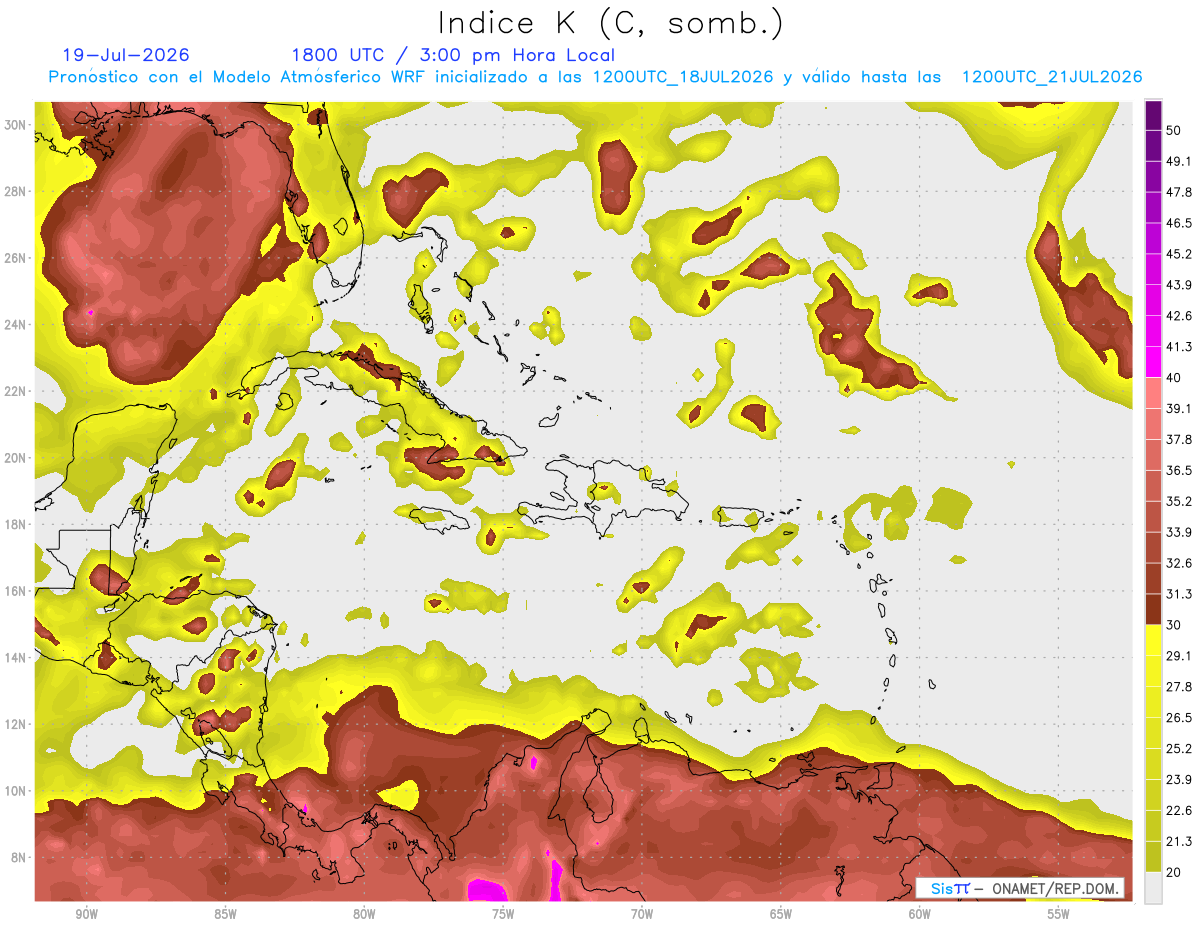Click the latitude axis label "10N"

(x=15, y=791)
